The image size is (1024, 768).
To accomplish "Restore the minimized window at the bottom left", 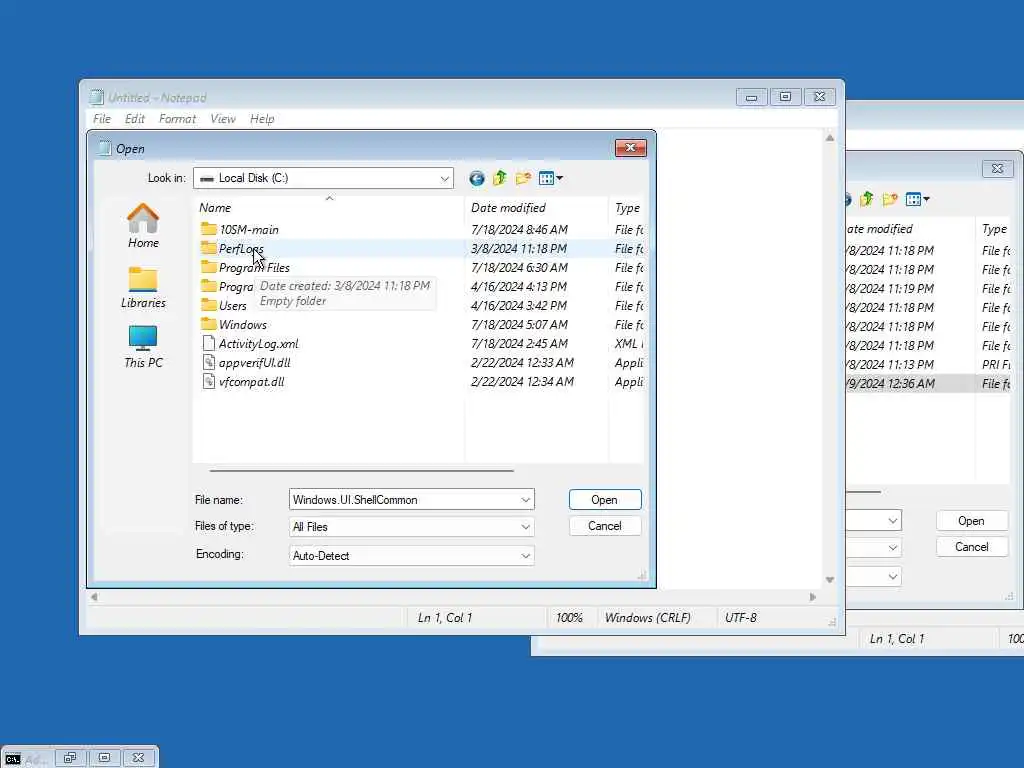I will tap(70, 758).
